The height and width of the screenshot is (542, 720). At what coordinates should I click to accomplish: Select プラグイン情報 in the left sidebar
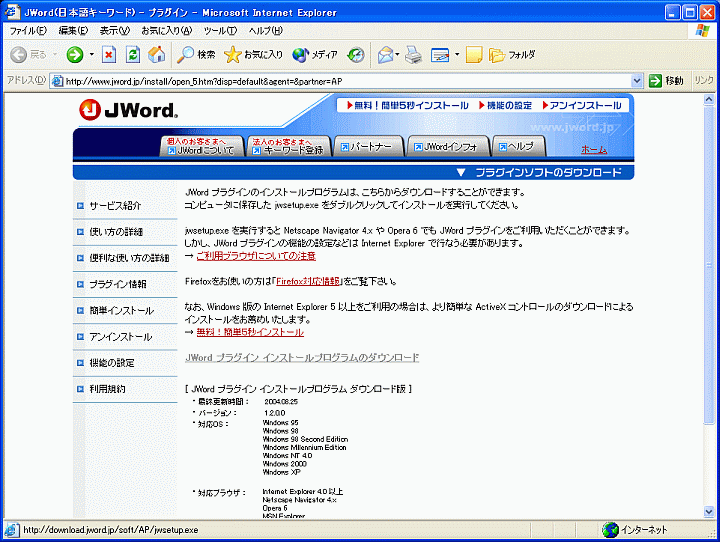click(118, 284)
